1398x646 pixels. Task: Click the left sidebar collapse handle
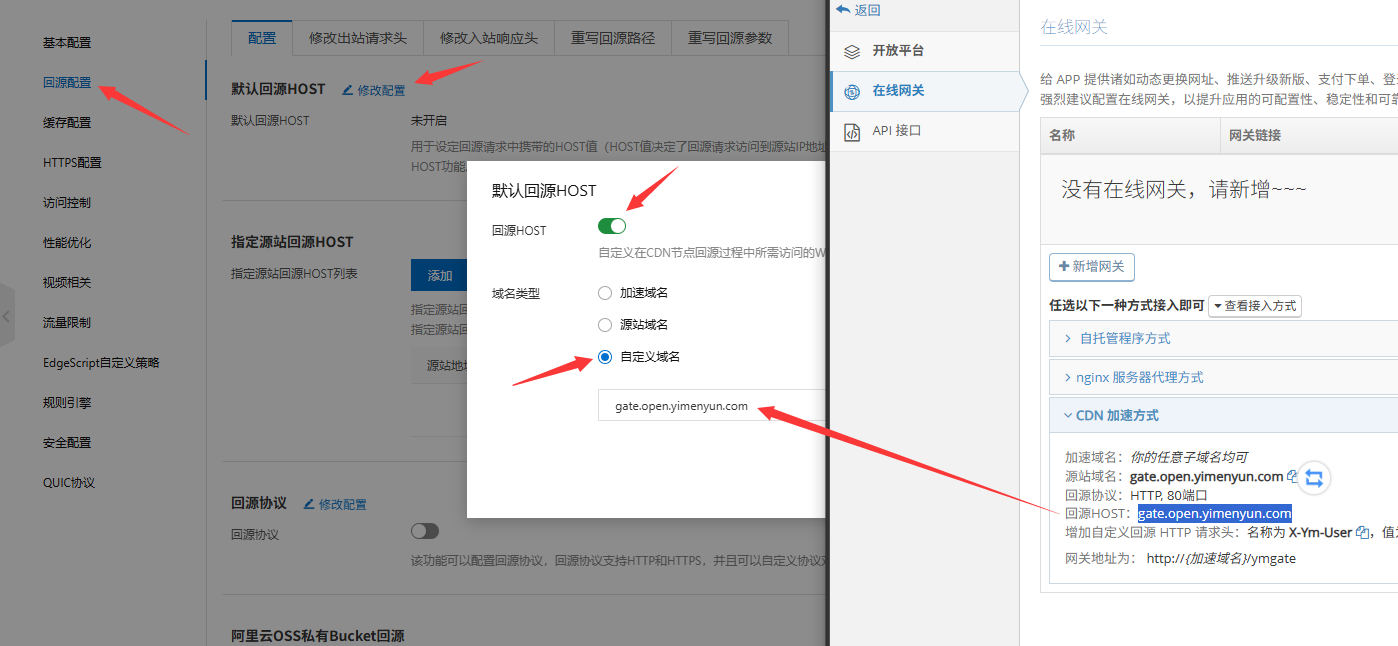coord(7,316)
